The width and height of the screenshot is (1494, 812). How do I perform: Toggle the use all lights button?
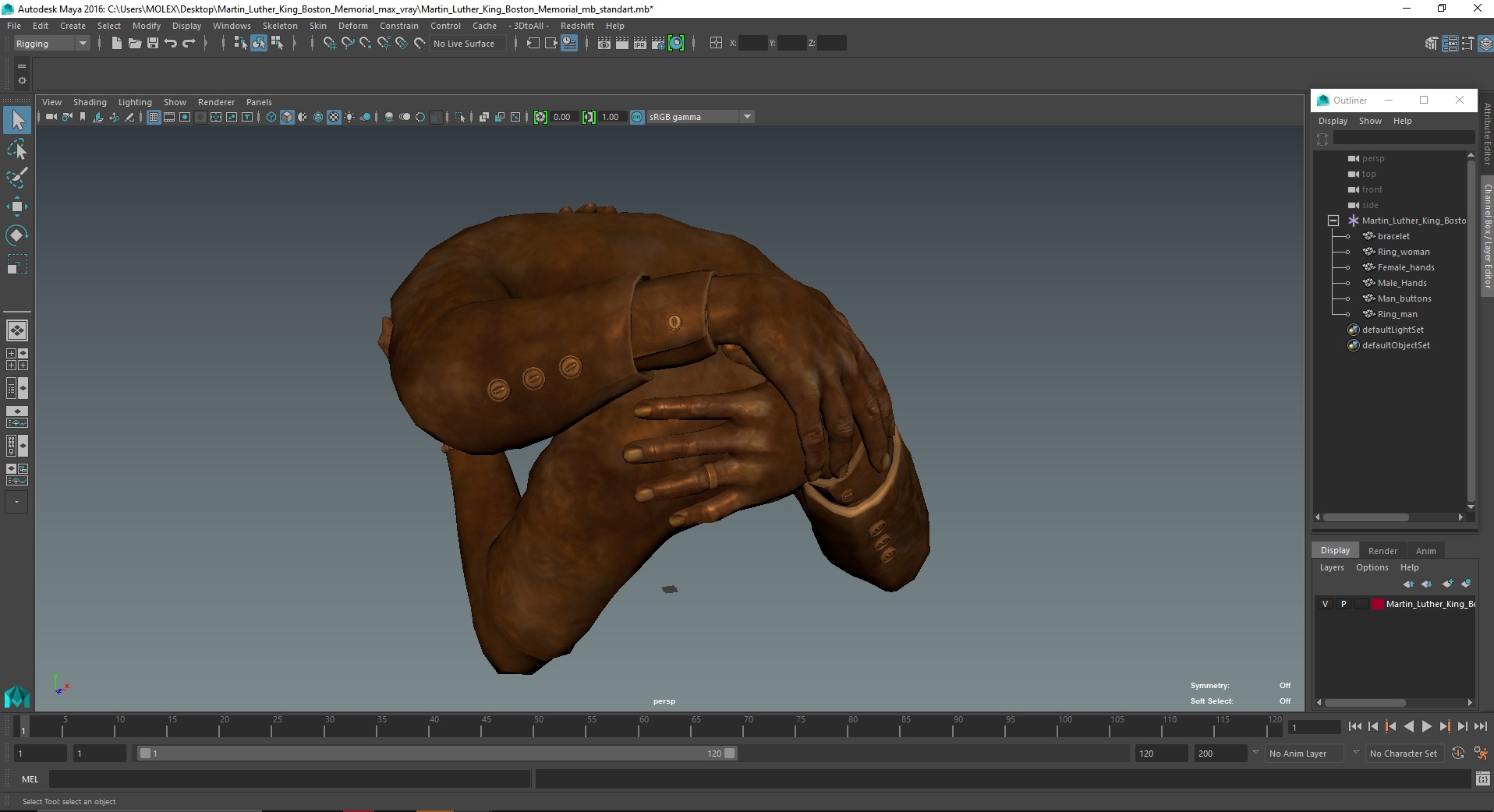(349, 117)
